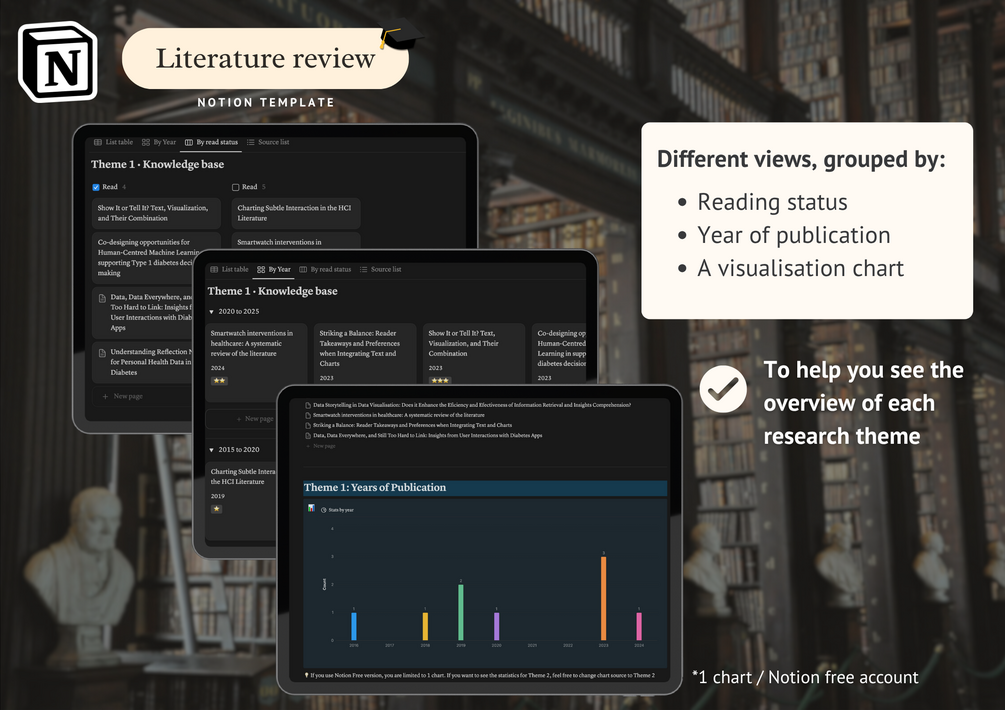Open 'By Year' tab in the By read status tablet
Image resolution: width=1005 pixels, height=710 pixels.
[159, 142]
